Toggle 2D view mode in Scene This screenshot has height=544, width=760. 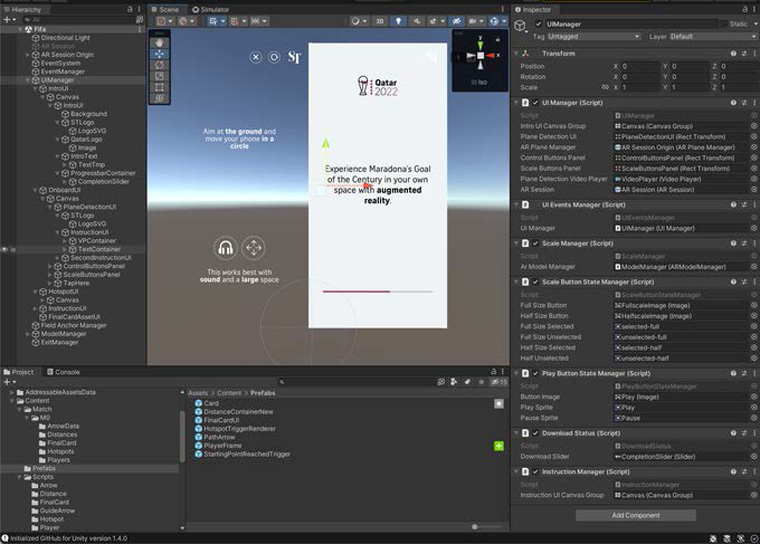pyautogui.click(x=380, y=21)
